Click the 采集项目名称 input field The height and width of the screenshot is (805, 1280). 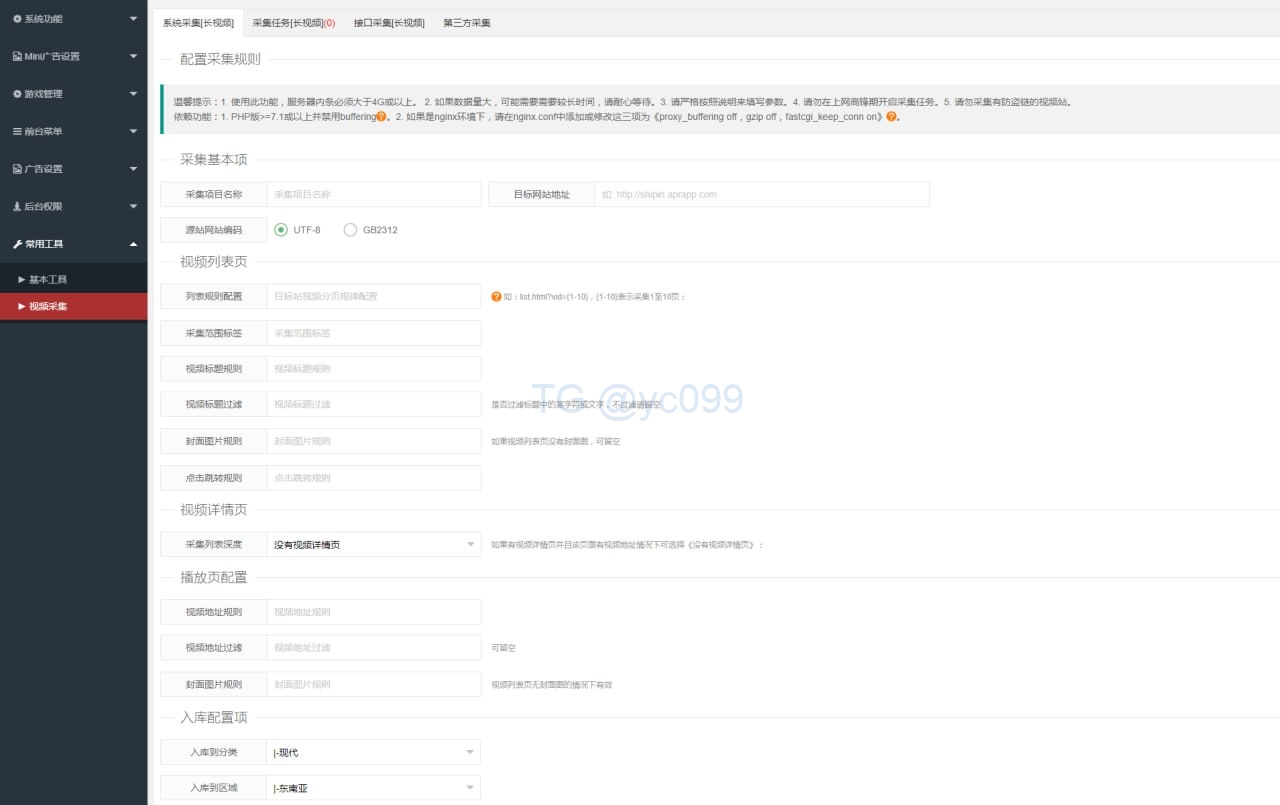click(373, 194)
